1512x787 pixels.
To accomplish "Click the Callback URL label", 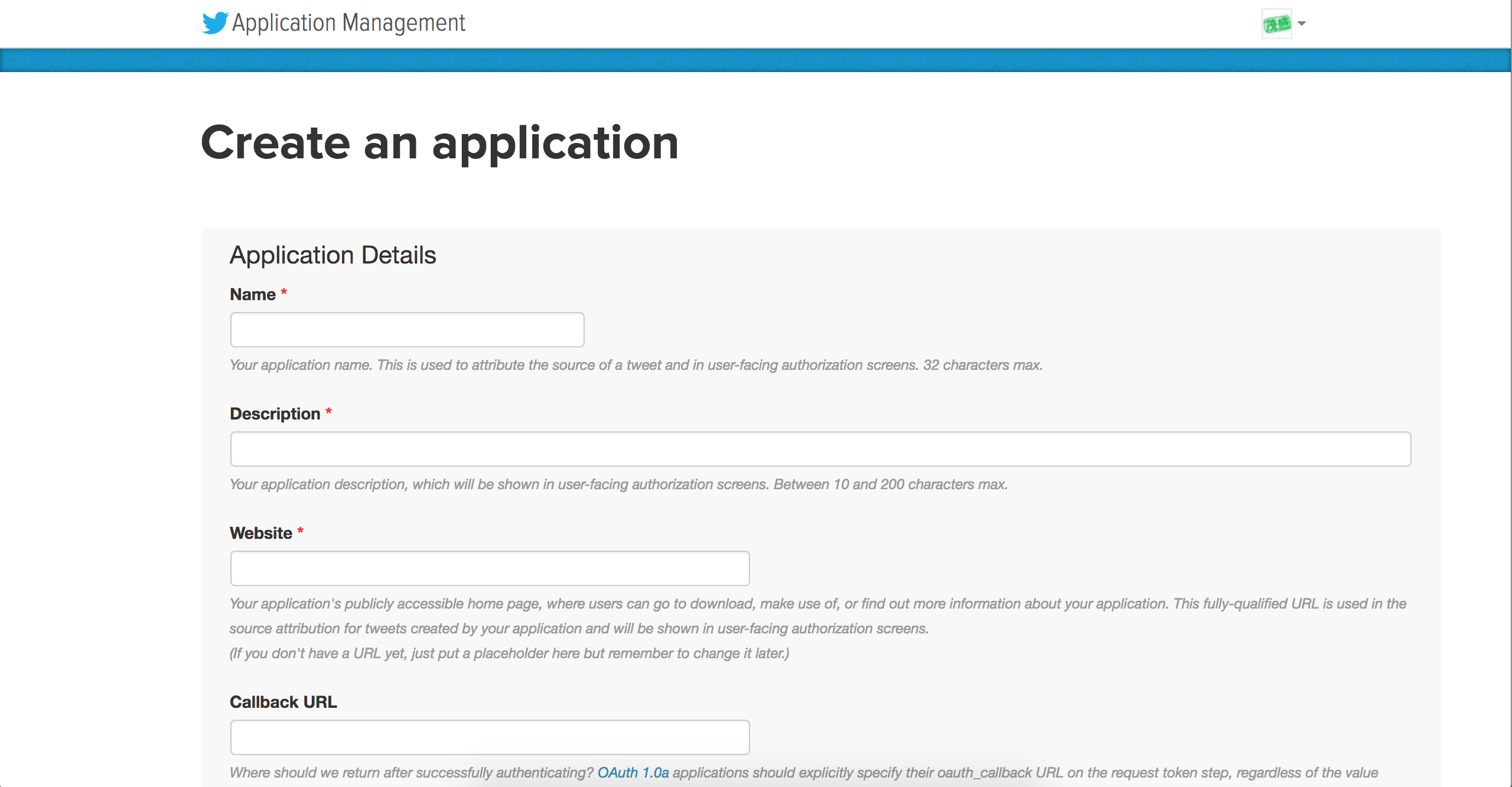I will [283, 702].
